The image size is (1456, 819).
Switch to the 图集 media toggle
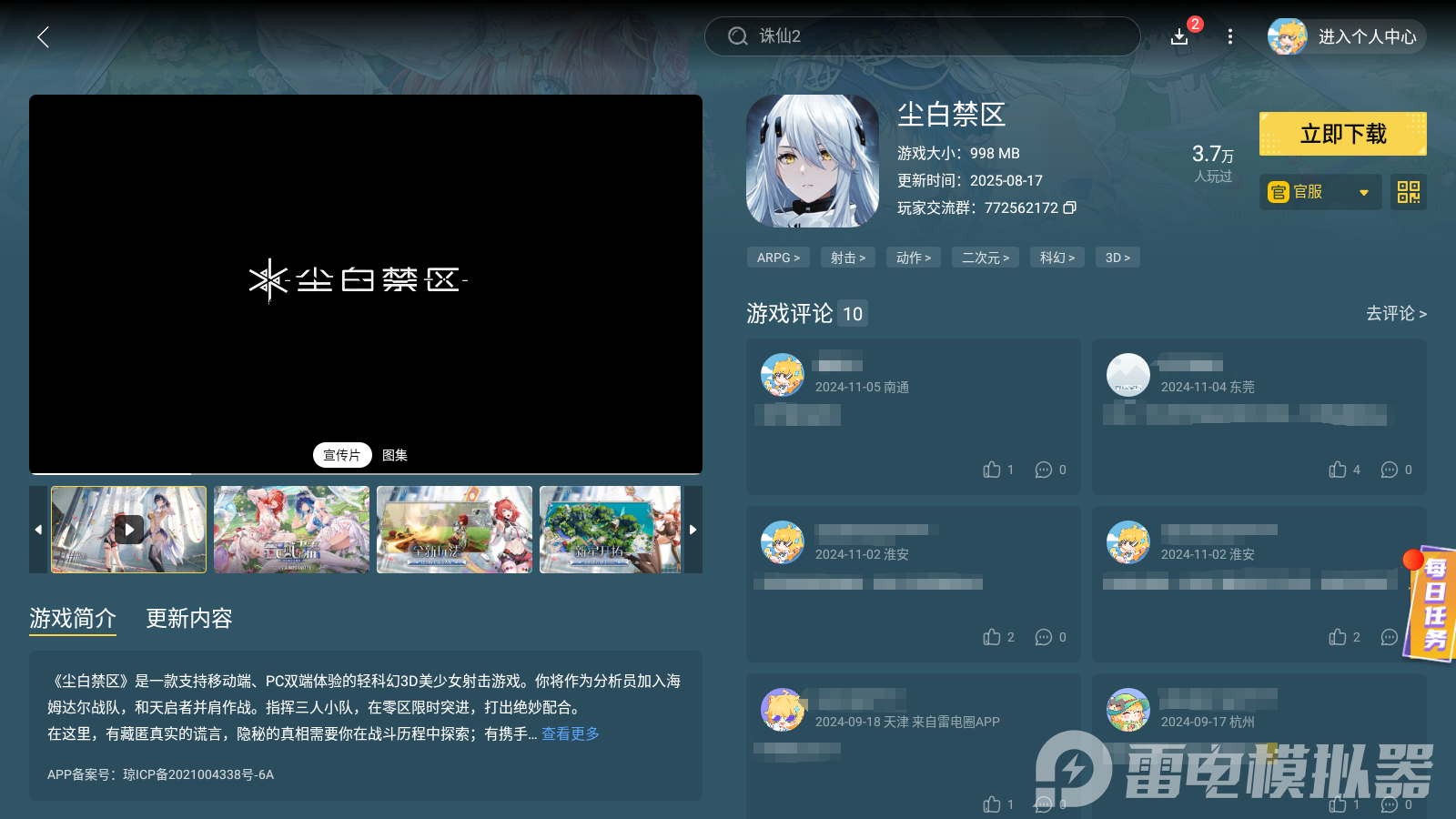point(393,455)
